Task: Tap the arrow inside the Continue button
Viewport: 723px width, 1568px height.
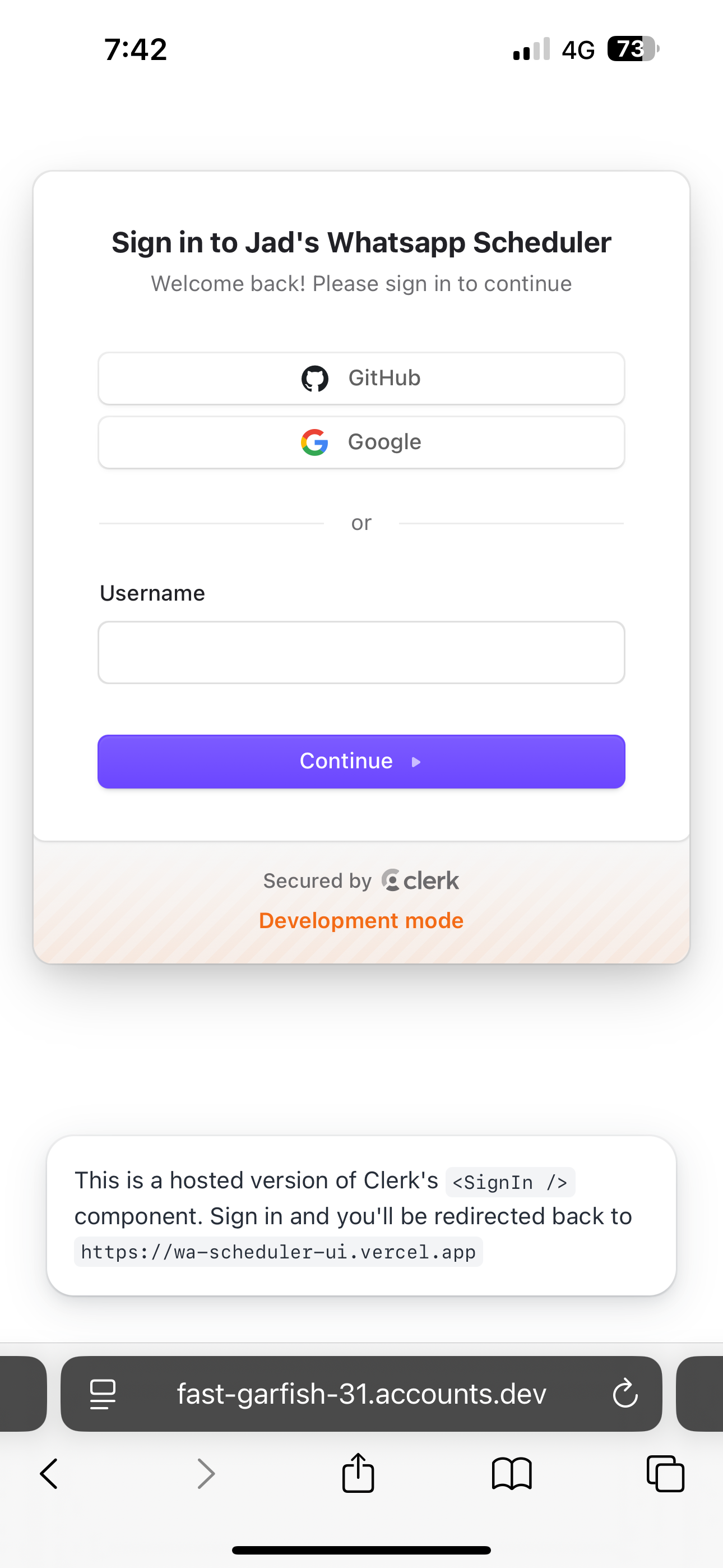Action: click(416, 762)
